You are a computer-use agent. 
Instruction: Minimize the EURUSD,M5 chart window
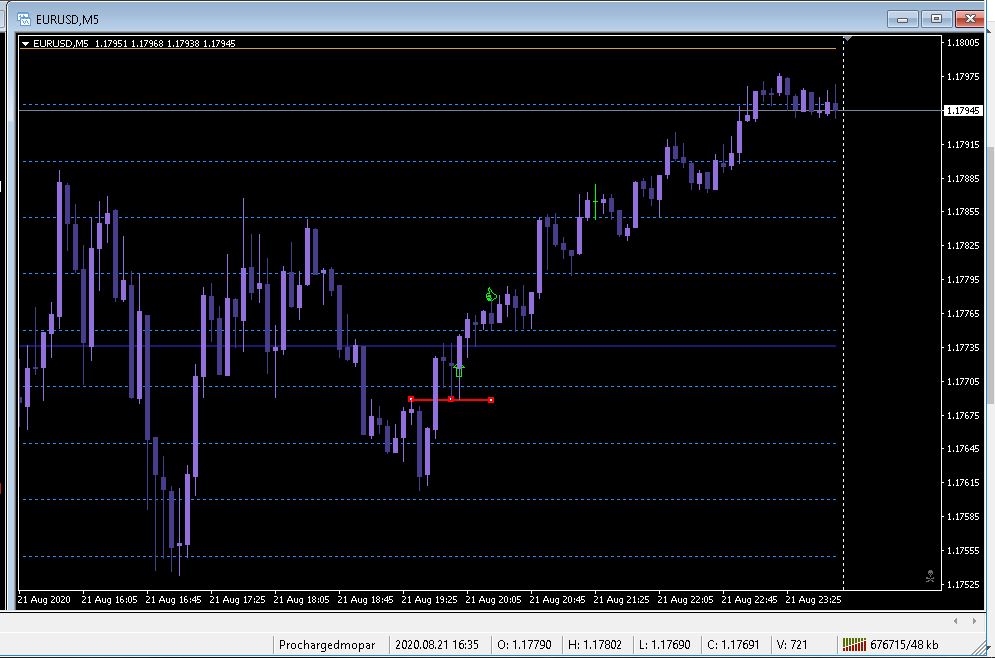click(902, 19)
